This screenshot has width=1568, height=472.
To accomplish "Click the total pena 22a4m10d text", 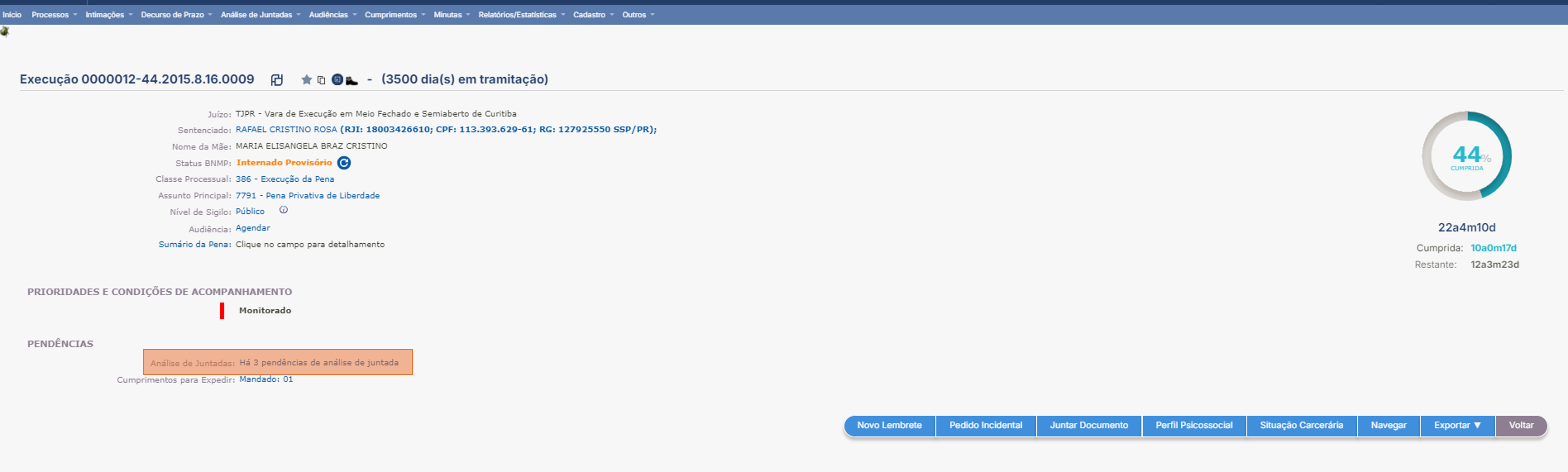I will point(1466,228).
